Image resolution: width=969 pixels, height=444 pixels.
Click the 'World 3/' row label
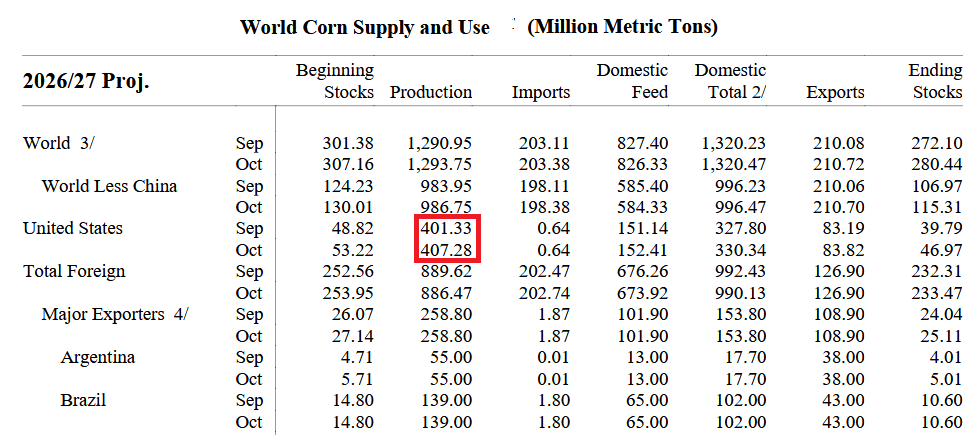[59, 143]
